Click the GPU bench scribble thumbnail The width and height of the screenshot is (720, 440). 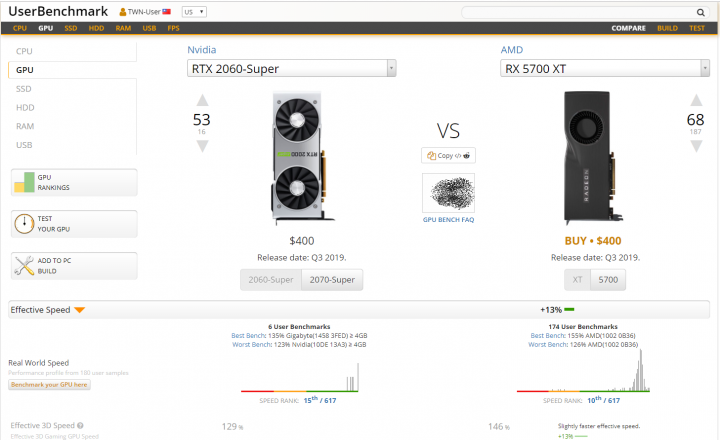tap(448, 193)
